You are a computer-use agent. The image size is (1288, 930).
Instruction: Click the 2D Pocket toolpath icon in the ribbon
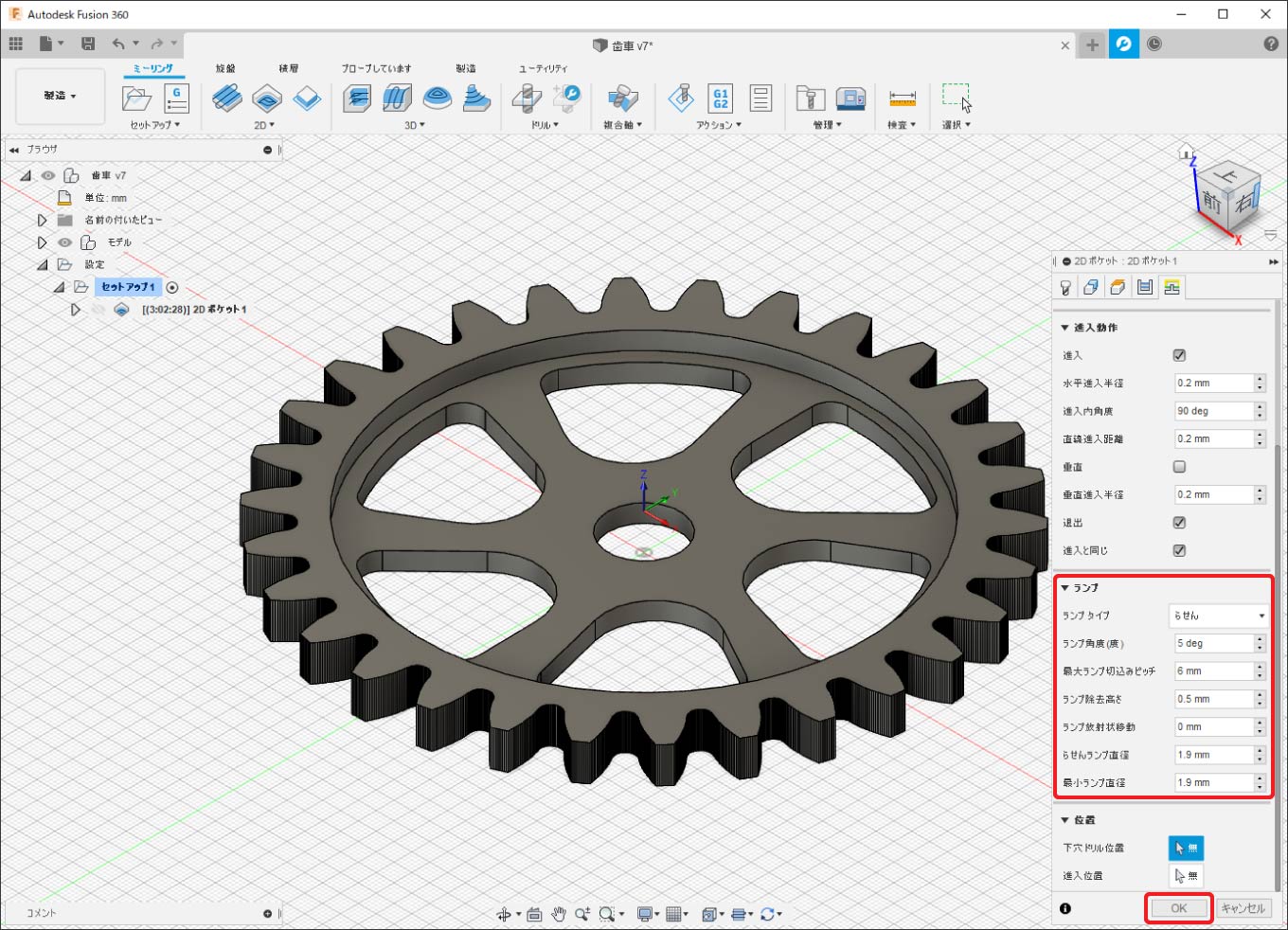pos(267,98)
